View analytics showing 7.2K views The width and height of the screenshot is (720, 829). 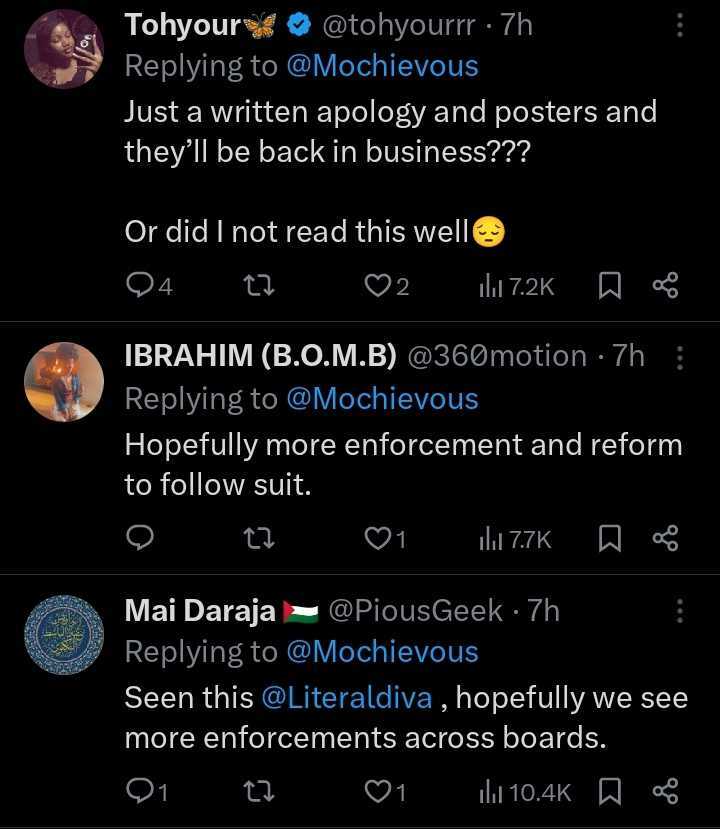(516, 287)
